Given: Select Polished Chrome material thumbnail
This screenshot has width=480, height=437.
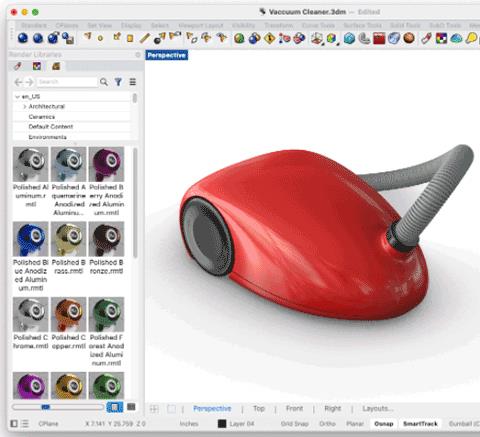Looking at the screenshot, I should [30, 314].
